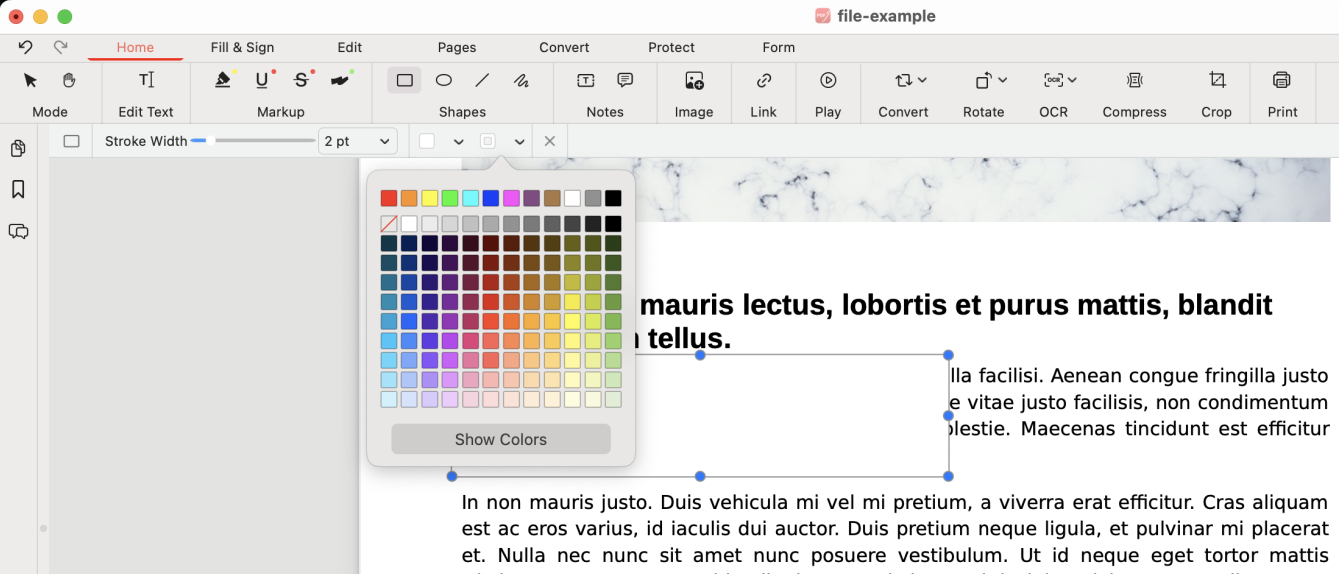Select the freehand pencil shape tool
This screenshot has height=574, width=1339.
click(520, 80)
